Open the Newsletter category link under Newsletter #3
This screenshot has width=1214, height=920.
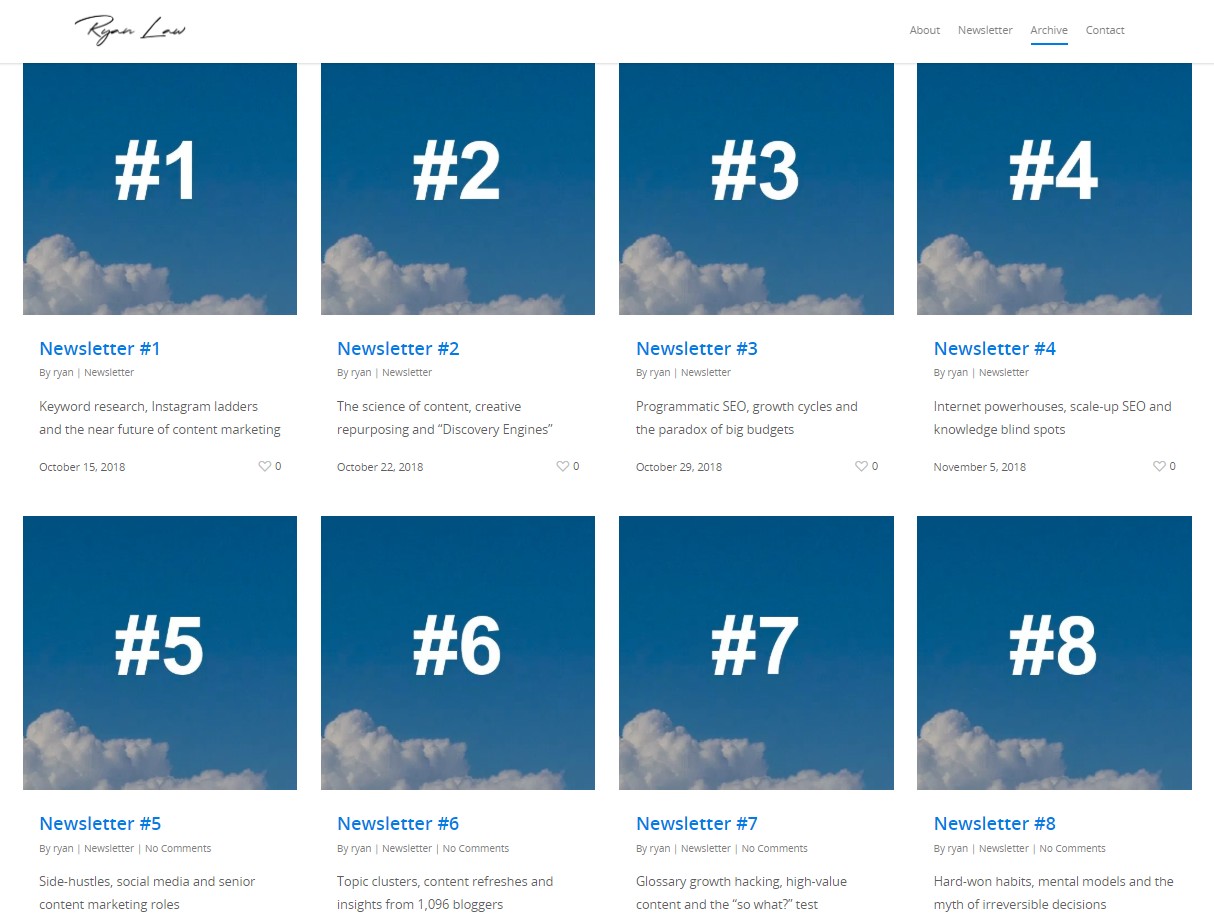(705, 371)
